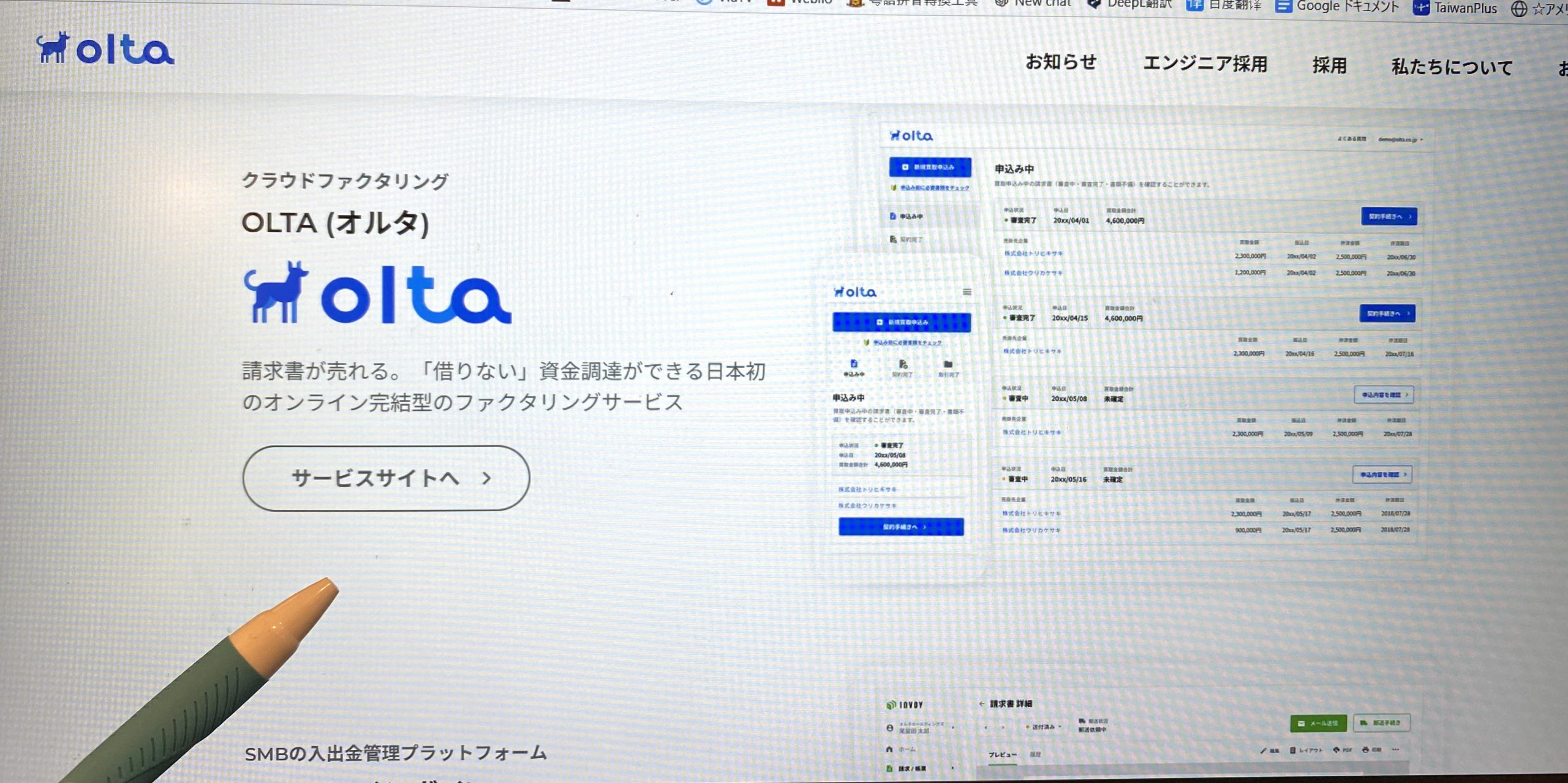
Task: Click the back arrow next to 請求書 詳細
Action: 982,704
